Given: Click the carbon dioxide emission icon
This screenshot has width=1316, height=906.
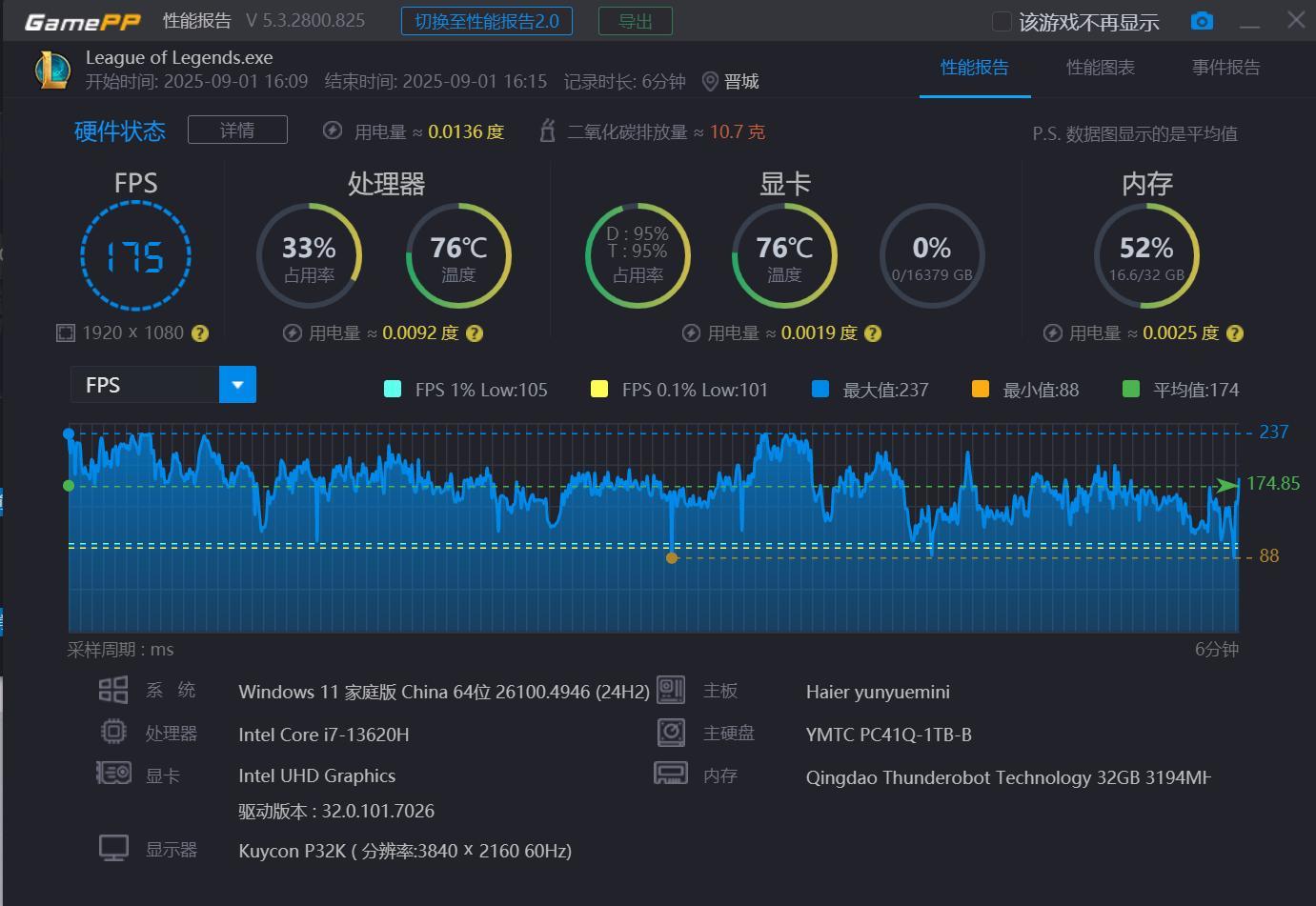Looking at the screenshot, I should [547, 131].
